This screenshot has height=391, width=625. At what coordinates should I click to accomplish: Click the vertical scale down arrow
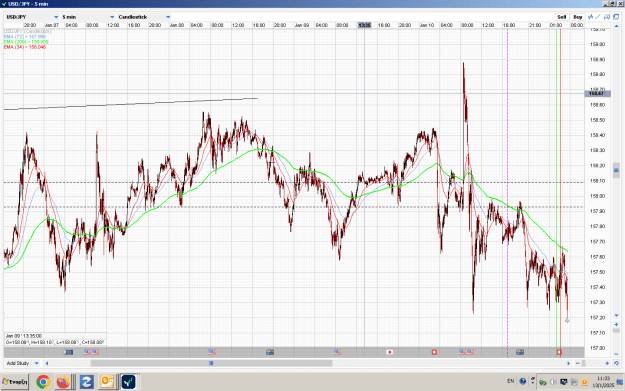[616, 315]
